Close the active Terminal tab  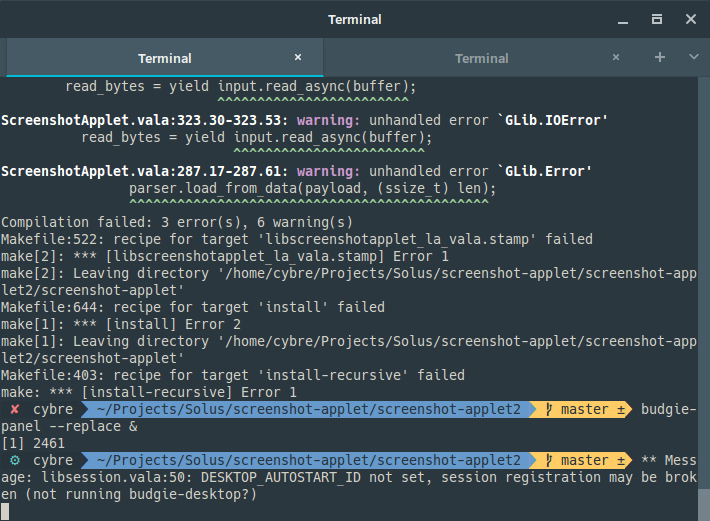pyautogui.click(x=298, y=57)
